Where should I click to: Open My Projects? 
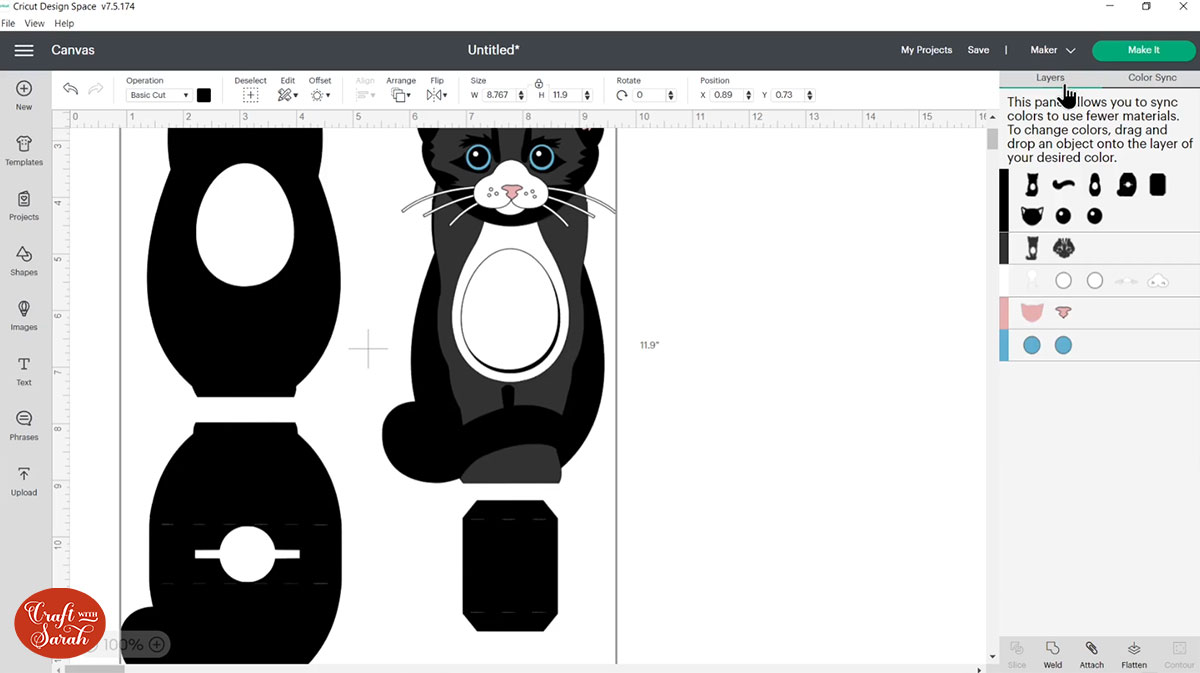[x=926, y=50]
